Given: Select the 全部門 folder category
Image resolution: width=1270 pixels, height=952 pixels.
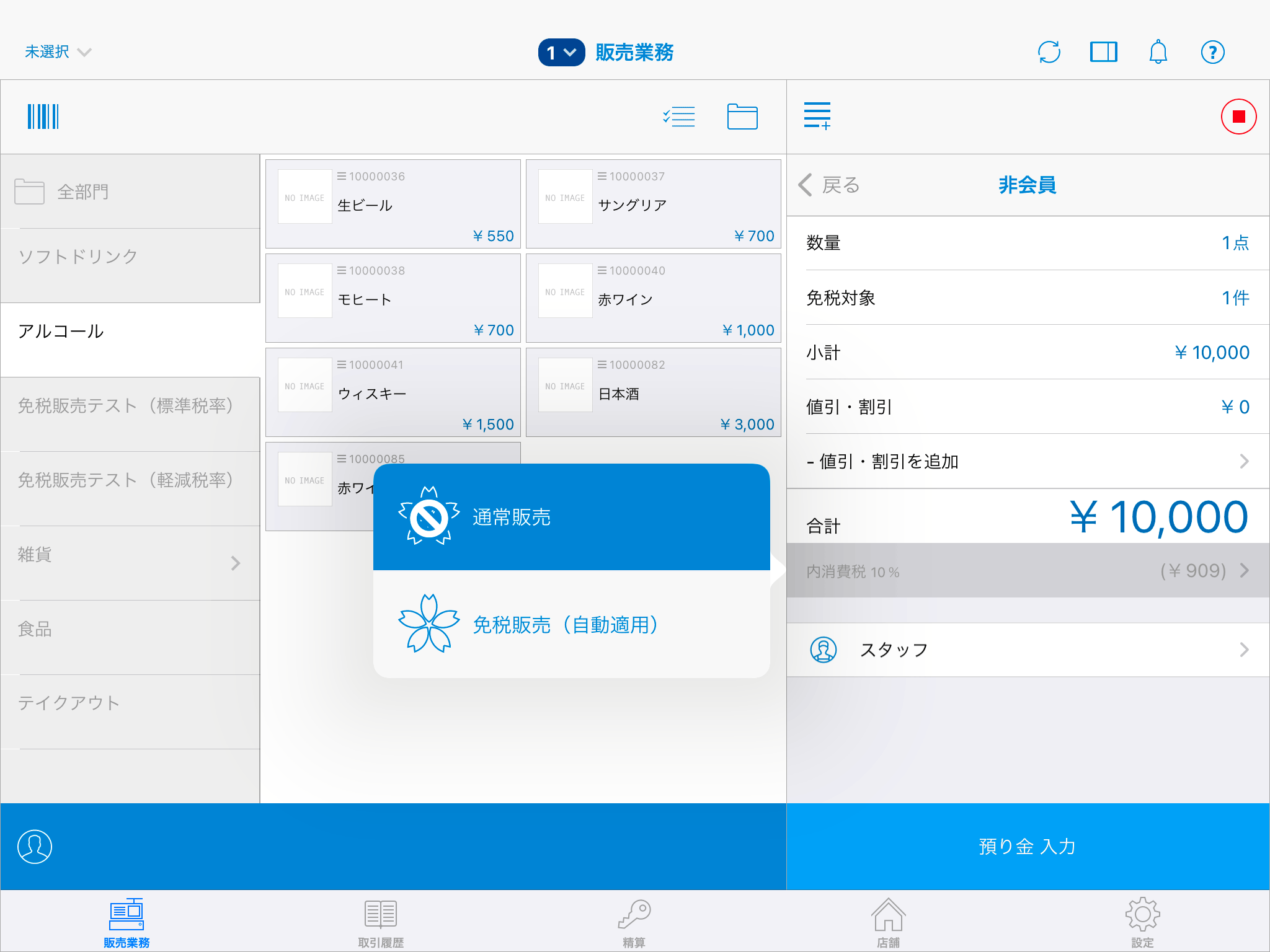Looking at the screenshot, I should [x=130, y=192].
